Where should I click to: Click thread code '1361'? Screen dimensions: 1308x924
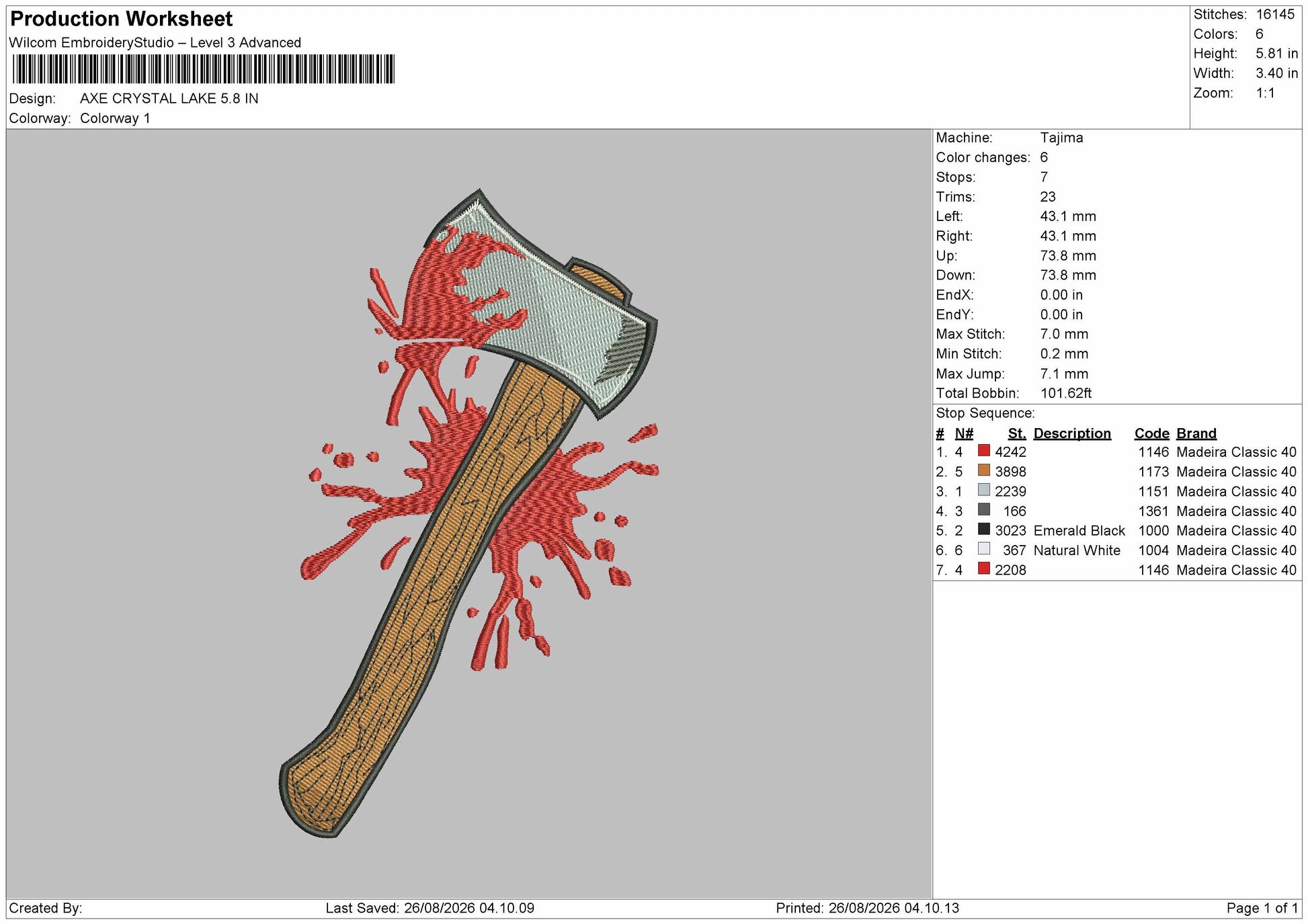coord(1154,511)
